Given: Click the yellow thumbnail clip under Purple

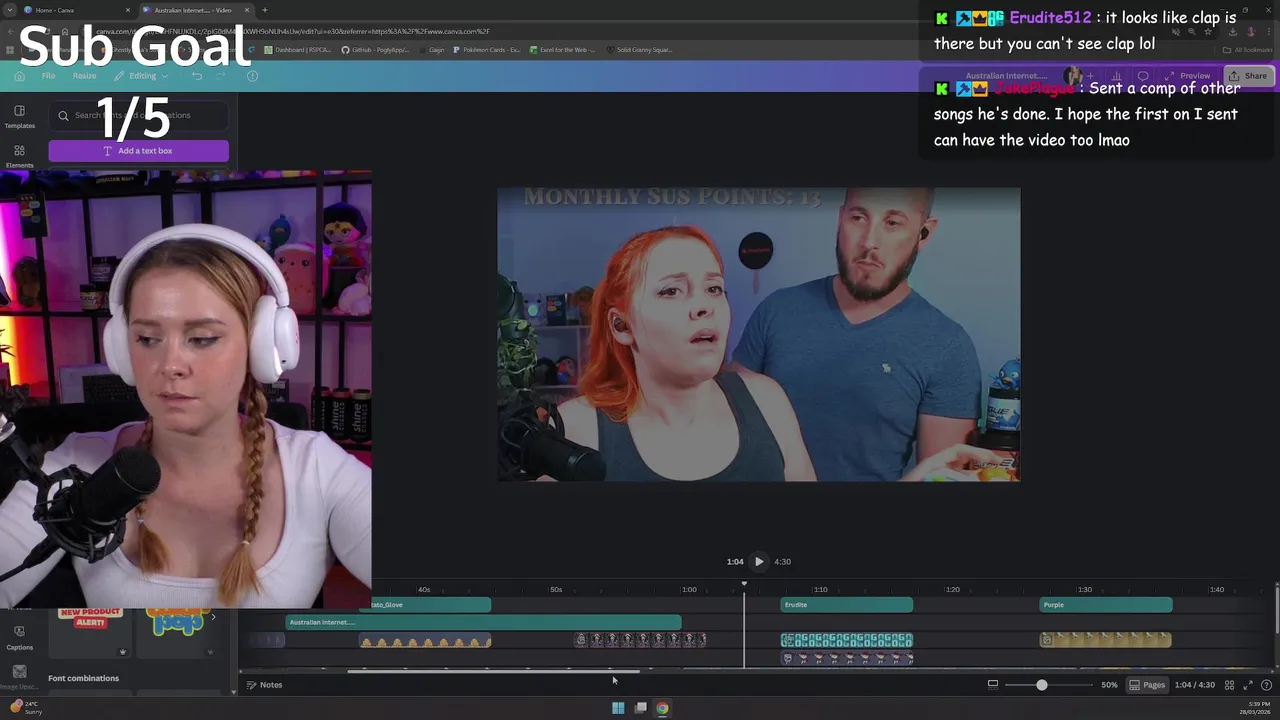Looking at the screenshot, I should pos(1105,640).
